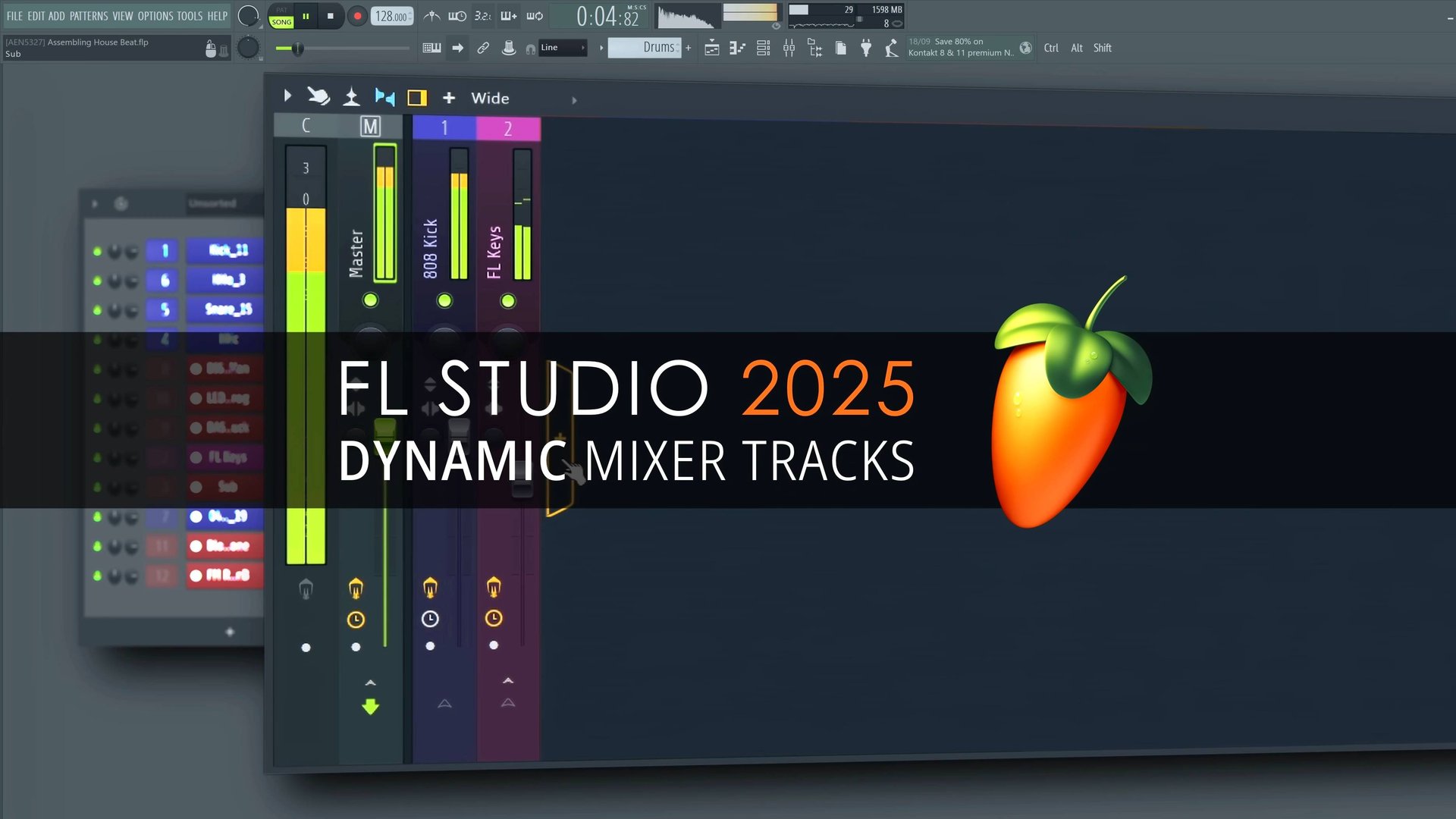This screenshot has height=819, width=1456.
Task: Click the playlist icon in the toolbar
Action: (712, 47)
